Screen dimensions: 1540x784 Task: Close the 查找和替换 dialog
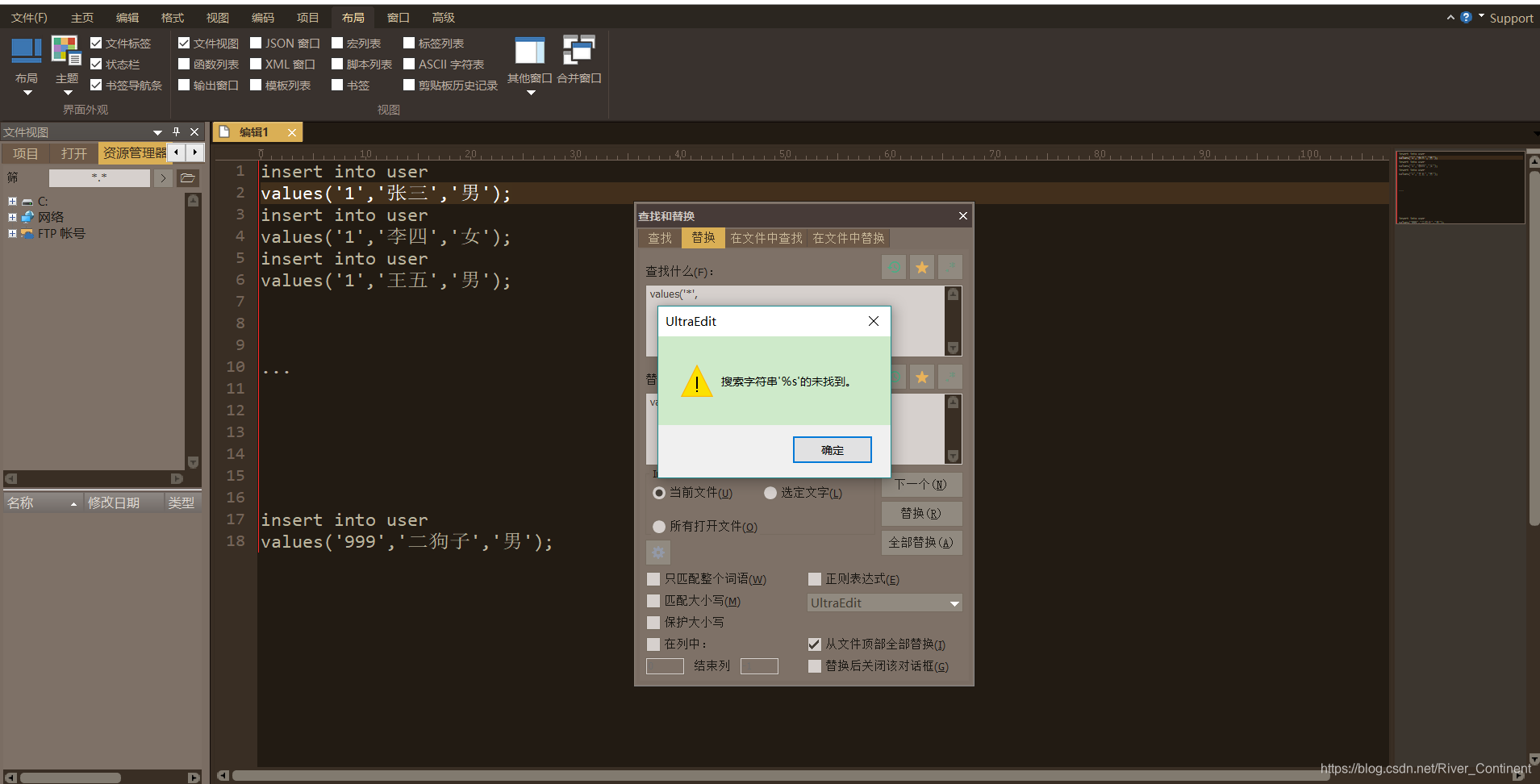click(962, 215)
